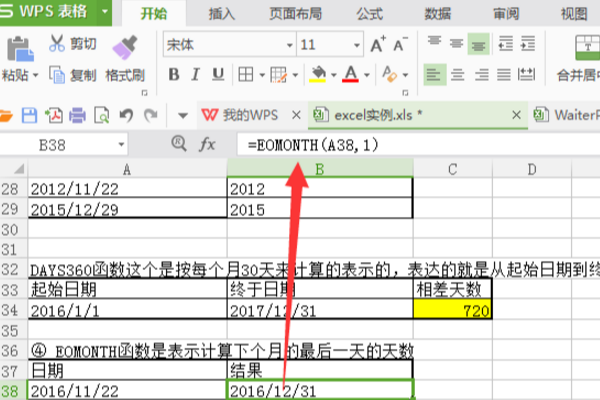Undo the last action
Image resolution: width=600 pixels, height=400 pixels.
pyautogui.click(x=126, y=115)
